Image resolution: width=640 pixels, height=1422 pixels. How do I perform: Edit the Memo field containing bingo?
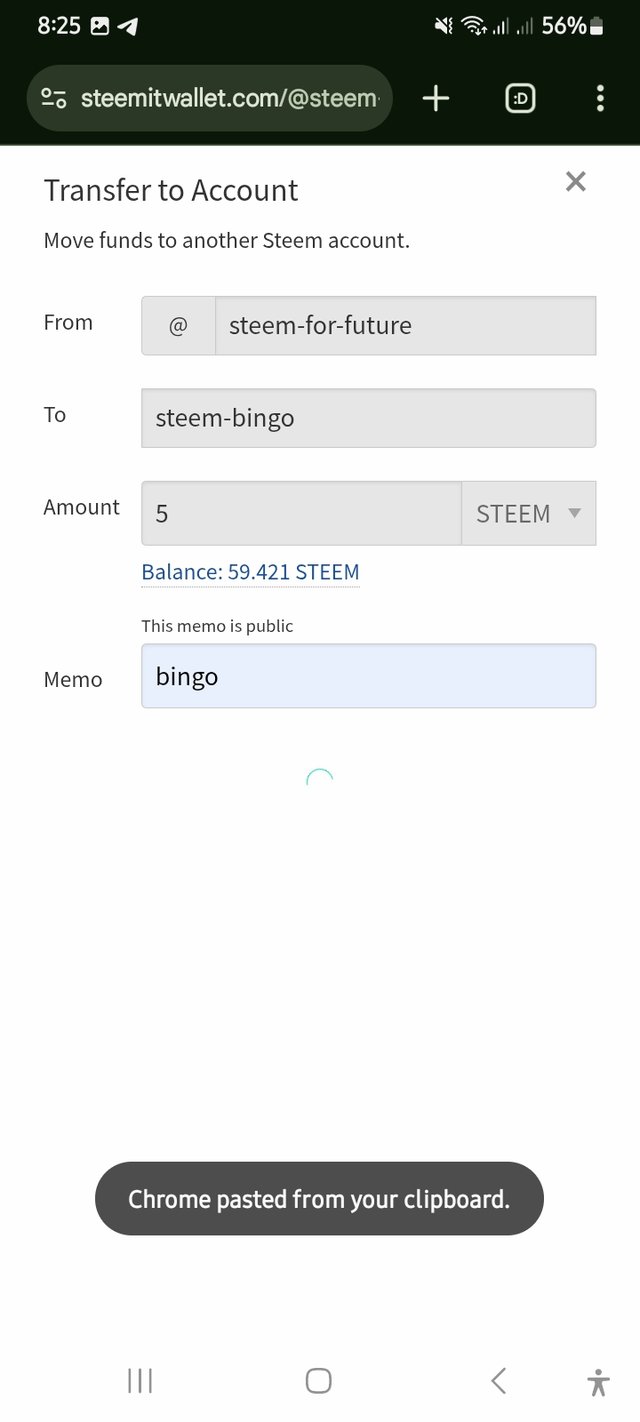[368, 676]
